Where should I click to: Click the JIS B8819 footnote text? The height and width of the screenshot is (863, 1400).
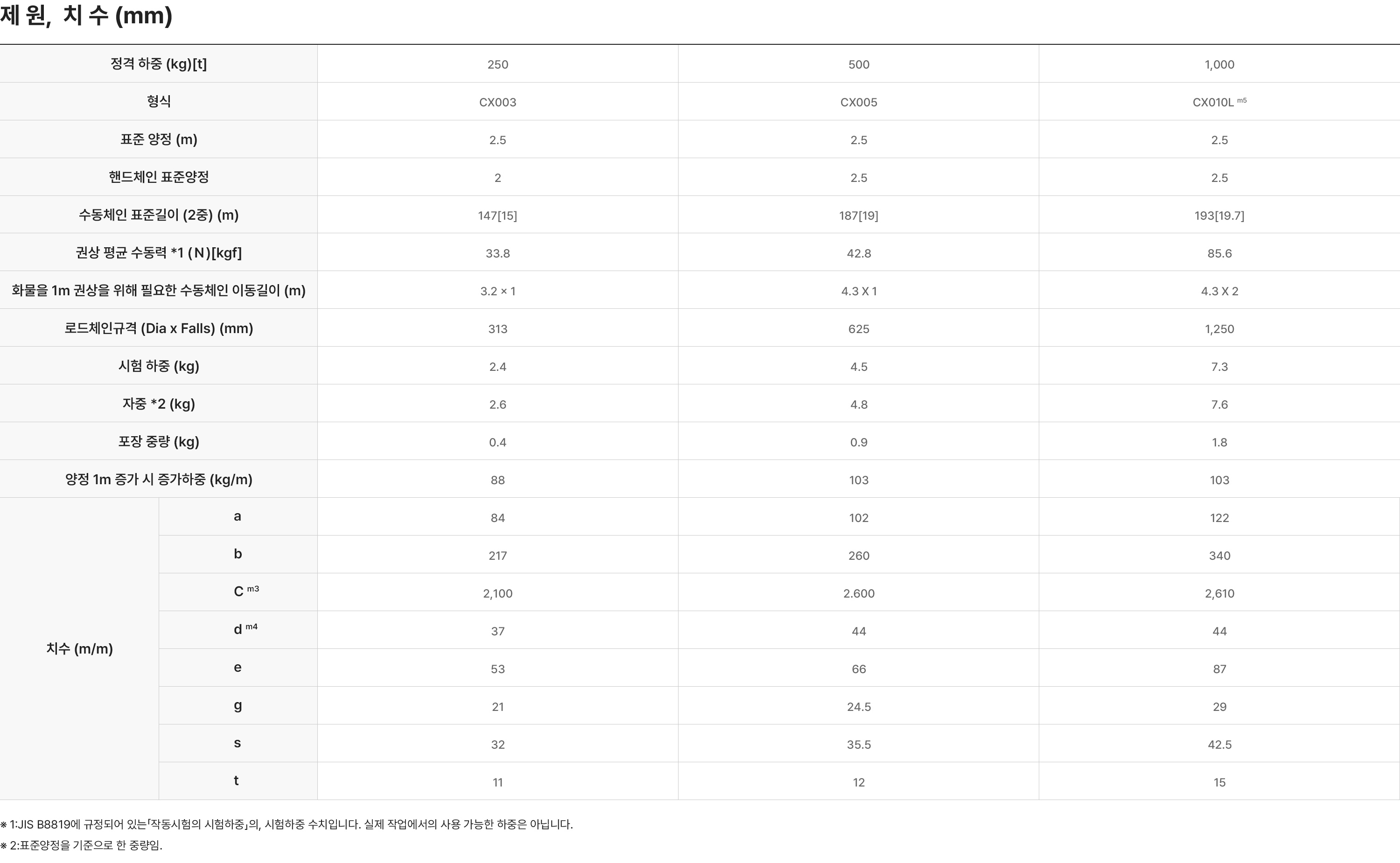click(287, 824)
